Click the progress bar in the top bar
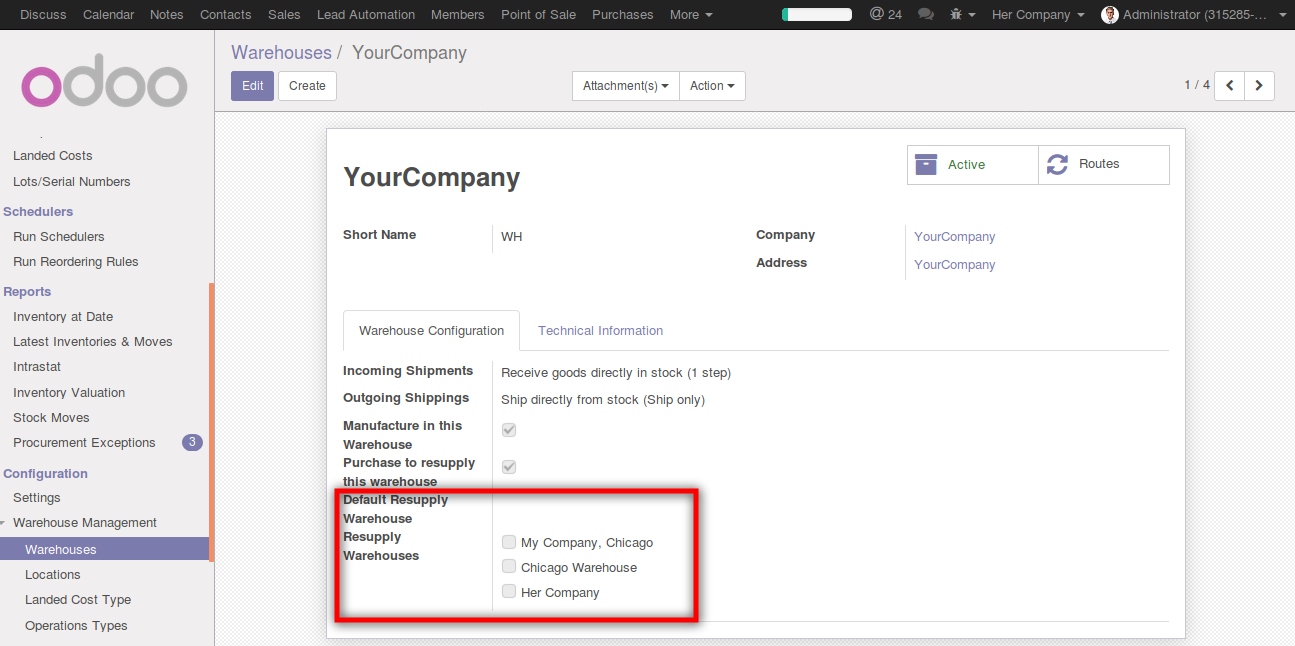Viewport: 1295px width, 646px height. [x=817, y=15]
